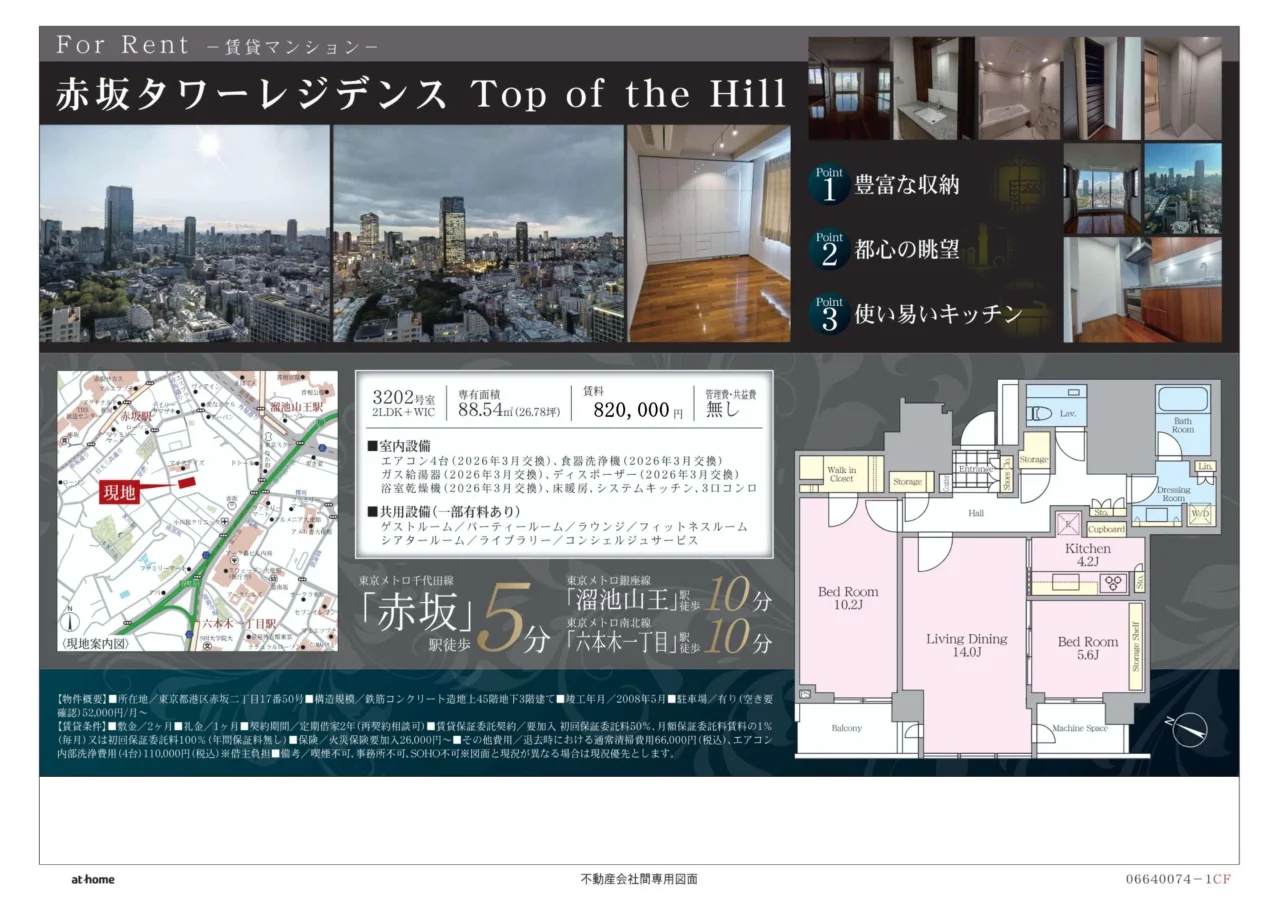Click the Bath Room in floor plan
1280x906 pixels.
pos(1183,423)
